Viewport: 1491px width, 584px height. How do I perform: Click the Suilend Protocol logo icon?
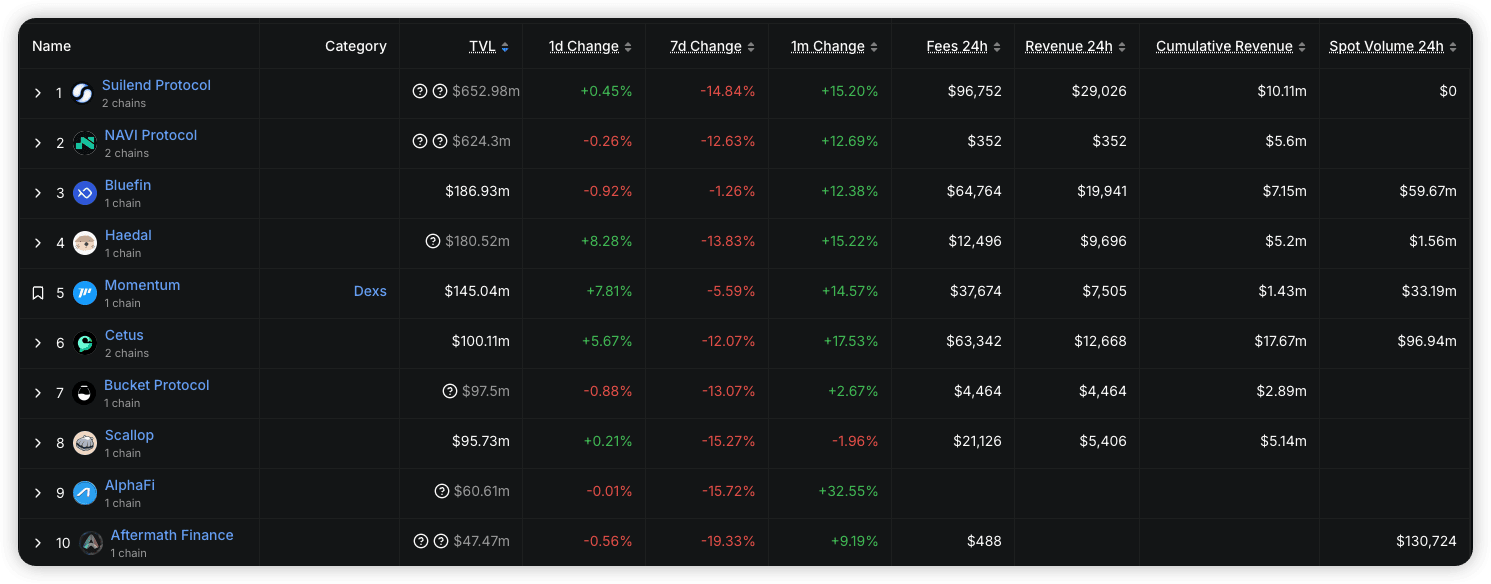(82, 93)
